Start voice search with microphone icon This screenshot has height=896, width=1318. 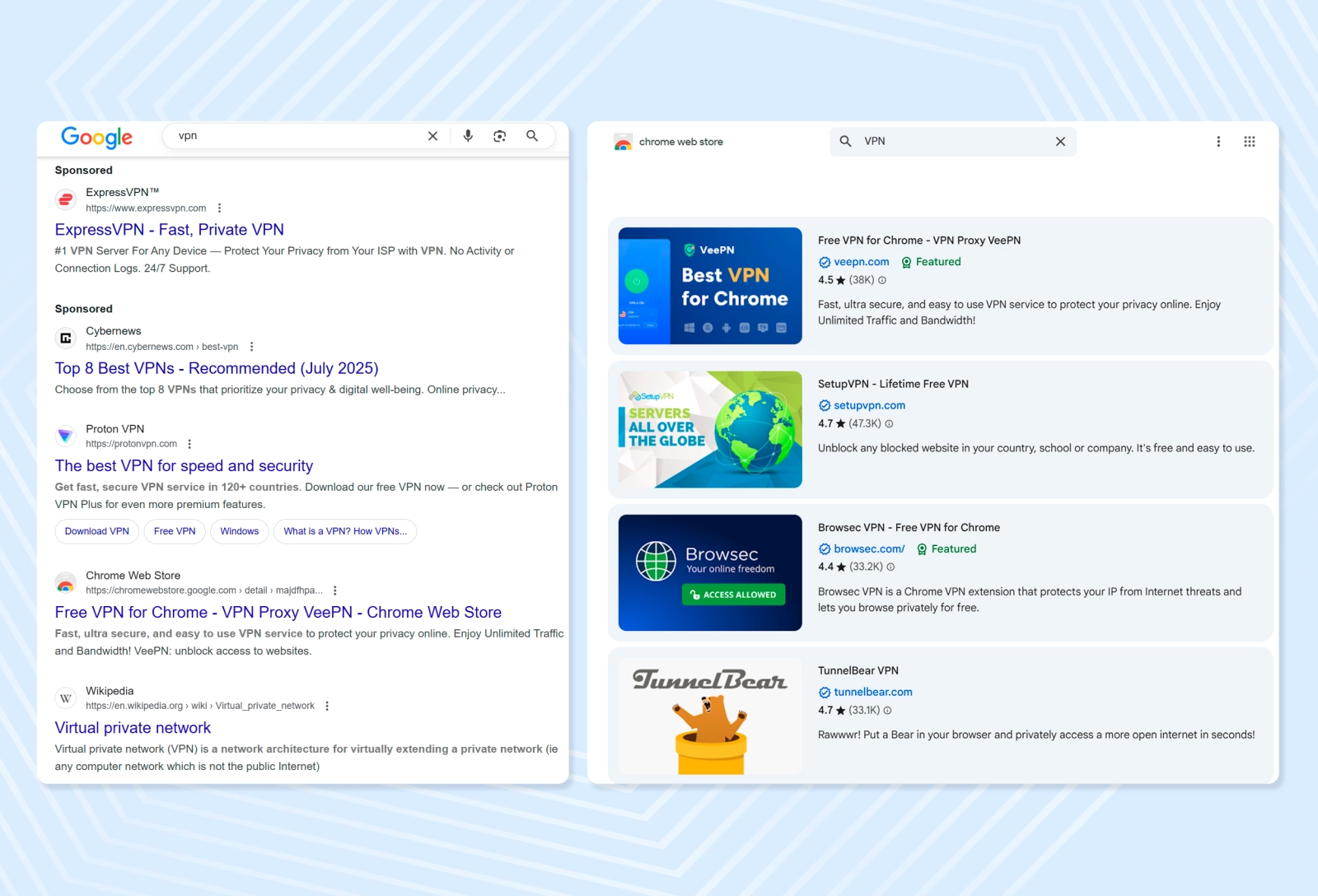coord(468,136)
